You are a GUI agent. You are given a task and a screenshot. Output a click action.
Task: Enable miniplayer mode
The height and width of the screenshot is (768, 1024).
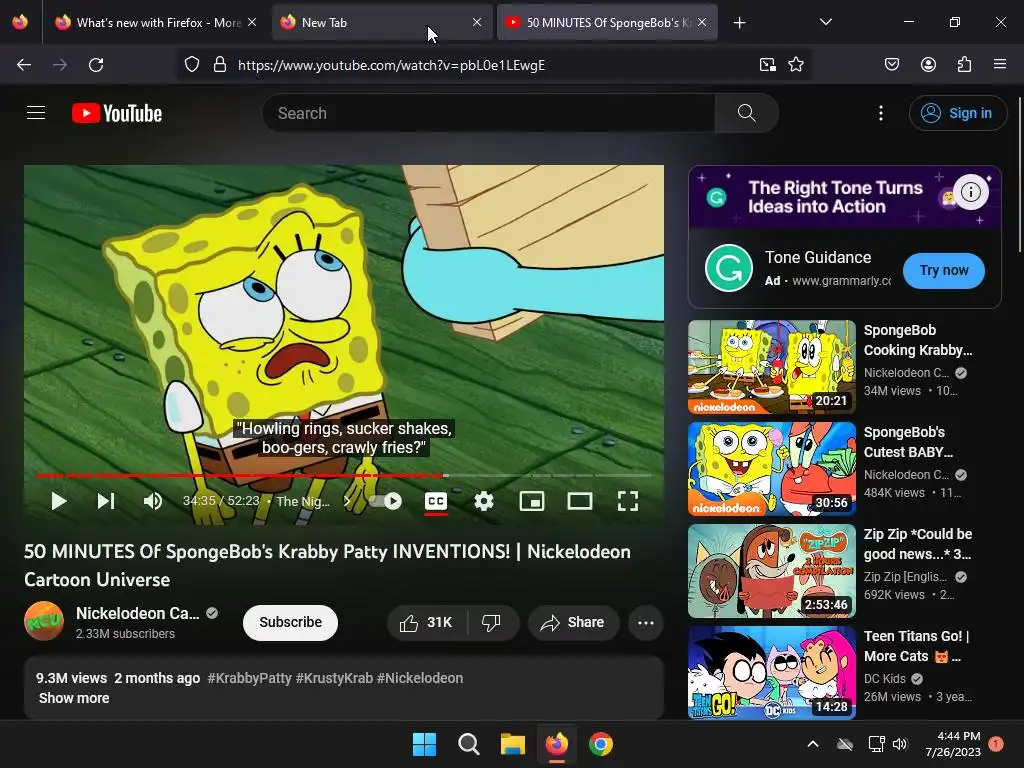click(x=532, y=501)
